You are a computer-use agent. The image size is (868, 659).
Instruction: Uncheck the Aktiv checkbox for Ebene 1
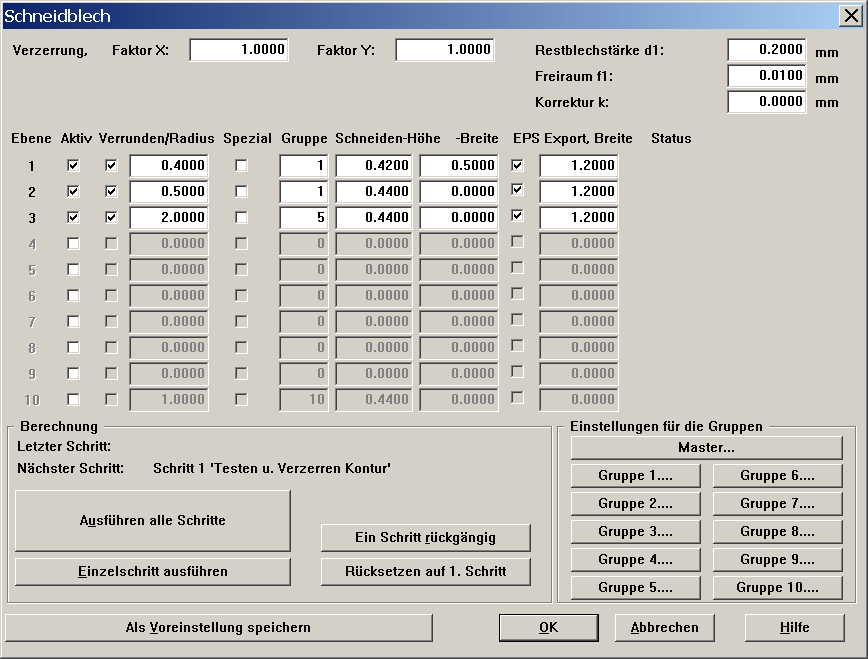pyautogui.click(x=73, y=166)
